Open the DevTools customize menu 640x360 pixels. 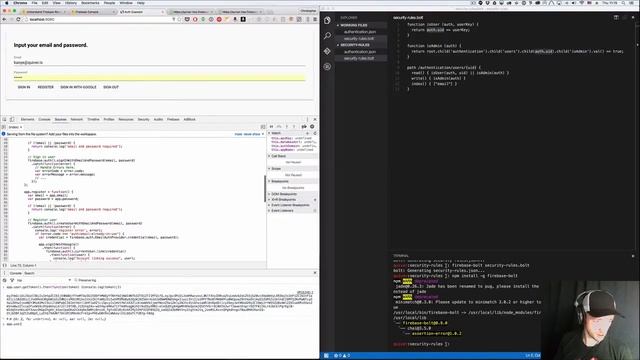(x=307, y=119)
